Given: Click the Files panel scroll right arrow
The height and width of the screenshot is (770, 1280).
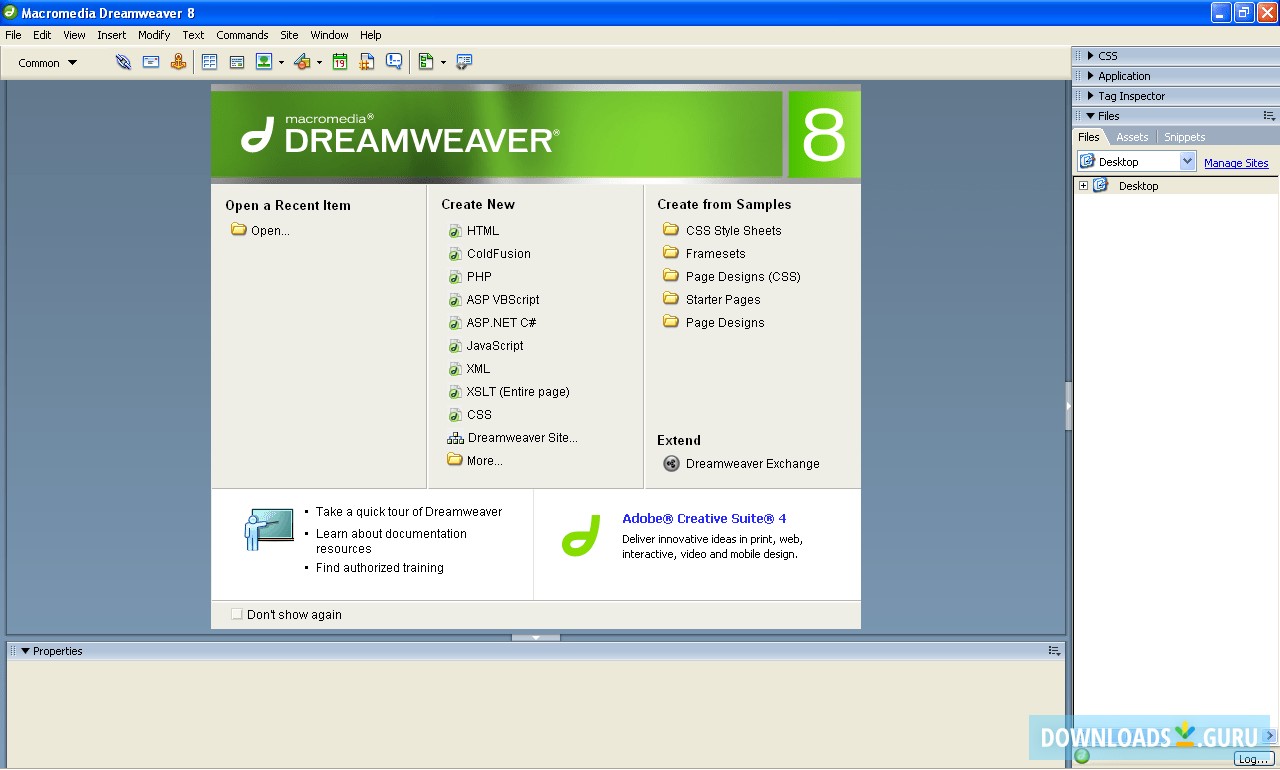Looking at the screenshot, I should point(1270,736).
